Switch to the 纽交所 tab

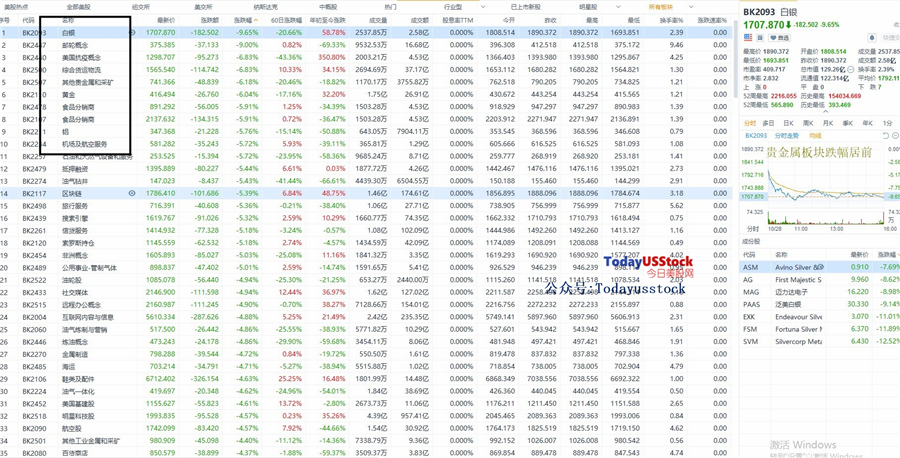click(141, 7)
